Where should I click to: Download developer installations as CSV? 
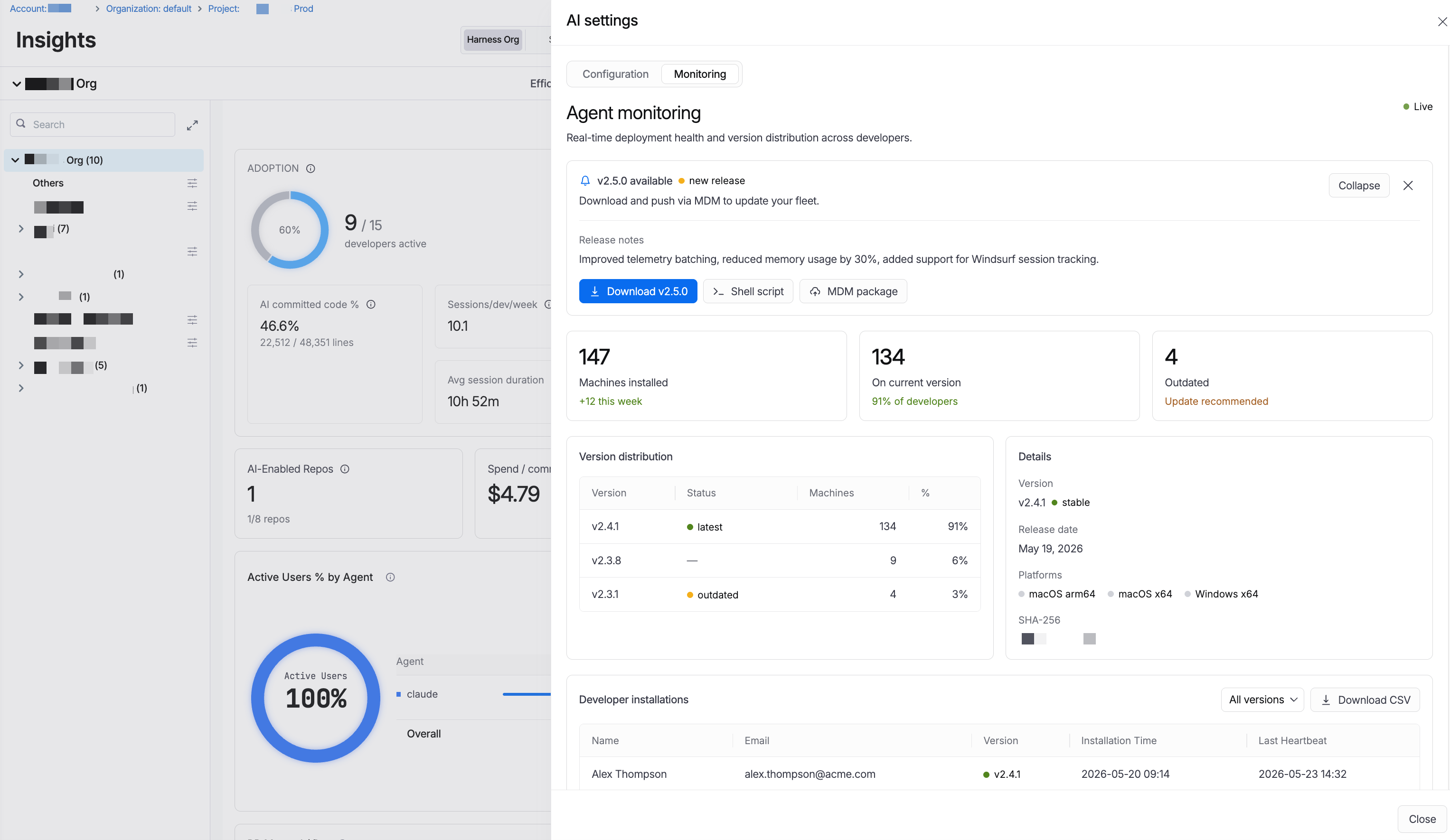(1364, 700)
